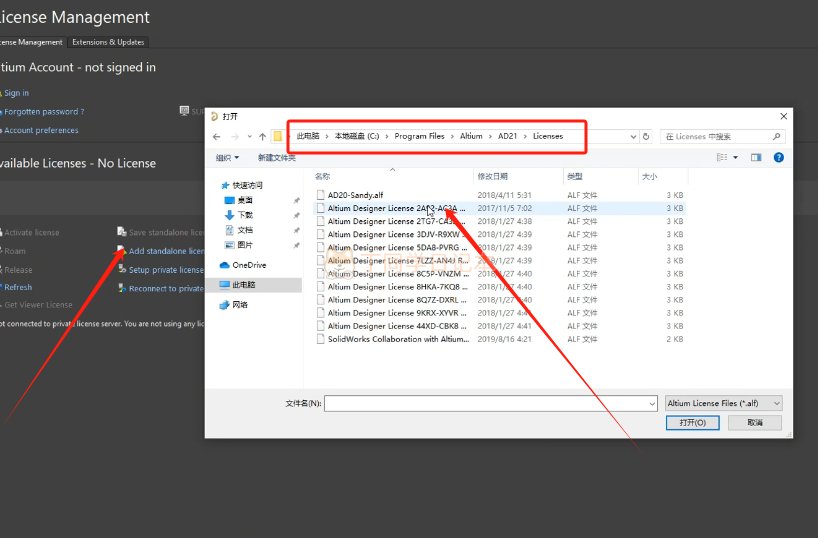Click the Sign in link
This screenshot has width=818, height=538.
[x=16, y=93]
